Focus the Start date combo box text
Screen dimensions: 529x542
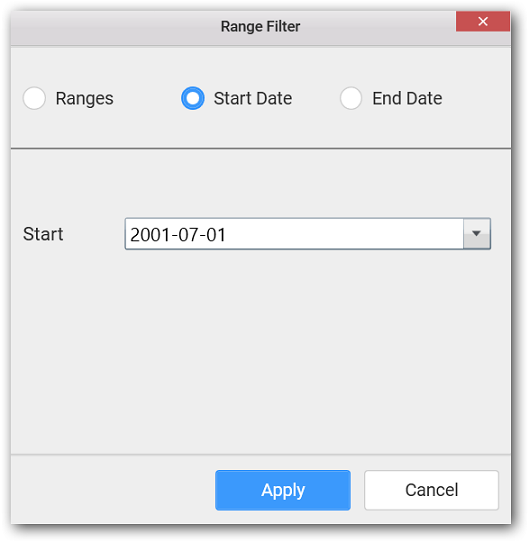(178, 235)
